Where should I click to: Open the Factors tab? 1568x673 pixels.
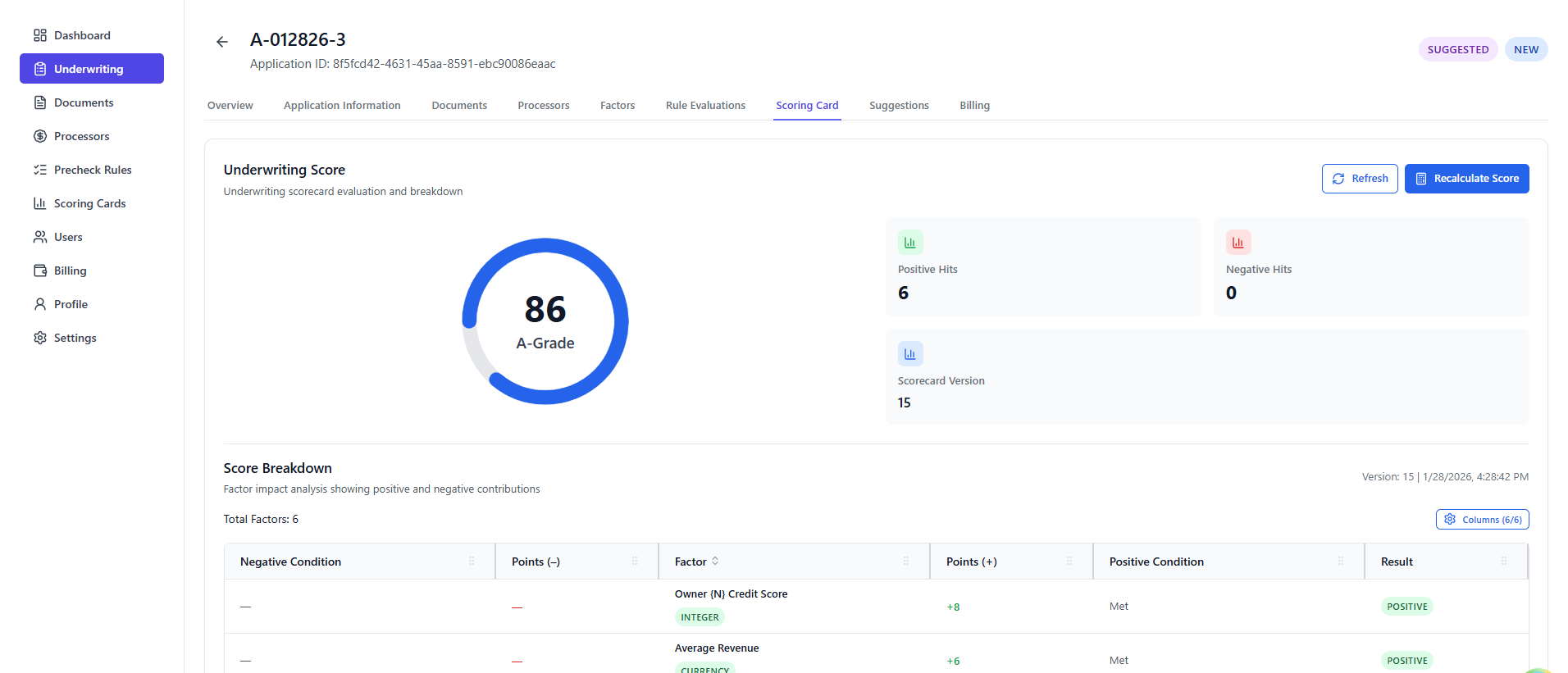[618, 106]
